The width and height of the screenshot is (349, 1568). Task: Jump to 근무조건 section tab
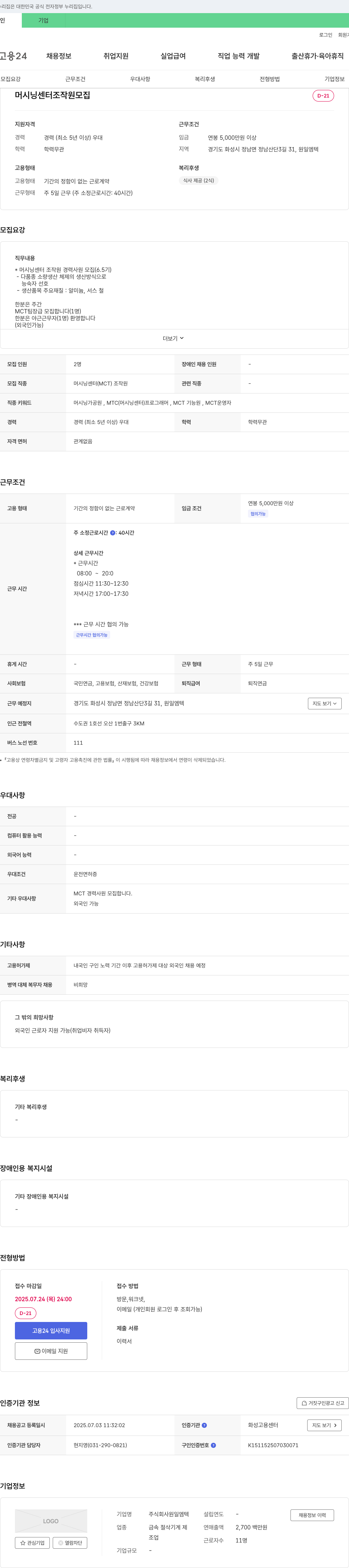point(75,79)
